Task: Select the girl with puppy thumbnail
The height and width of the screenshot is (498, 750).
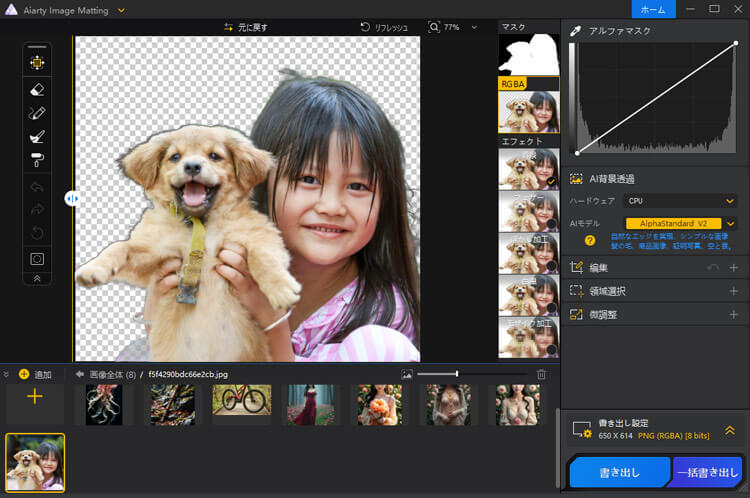Action: [x=35, y=463]
